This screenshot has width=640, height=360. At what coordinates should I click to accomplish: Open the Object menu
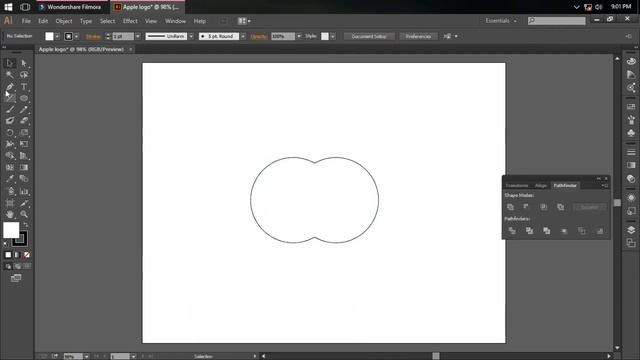[x=64, y=21]
